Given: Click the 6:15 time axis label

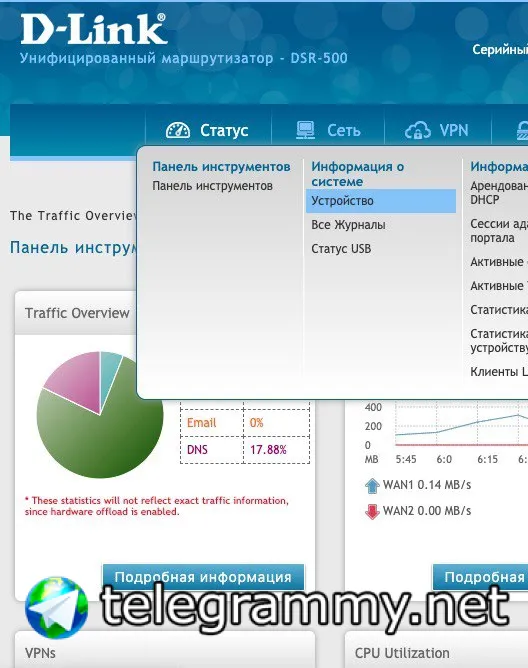Looking at the screenshot, I should click(488, 459).
